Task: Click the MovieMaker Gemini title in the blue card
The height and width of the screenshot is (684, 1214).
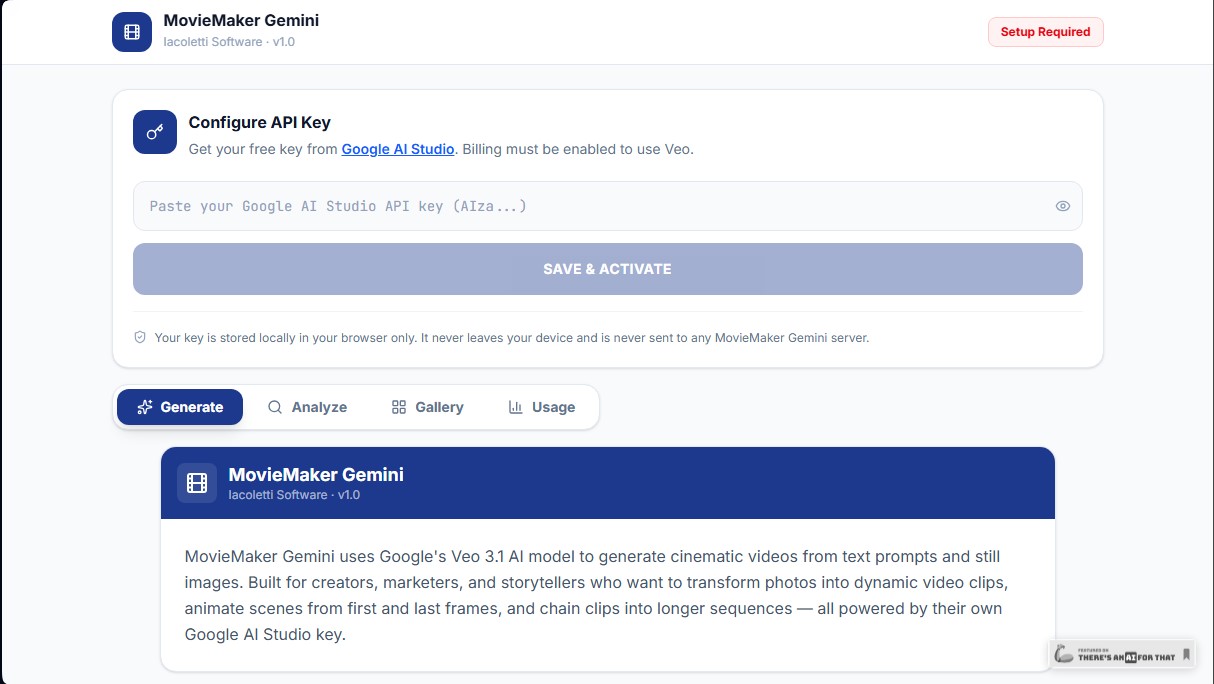Action: point(316,475)
